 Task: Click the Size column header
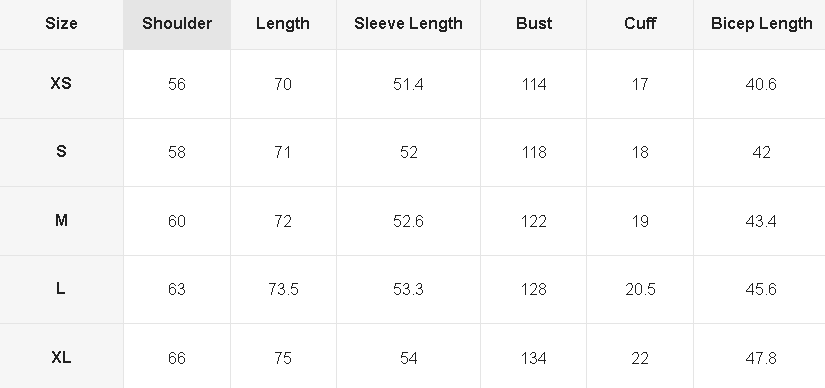point(62,24)
